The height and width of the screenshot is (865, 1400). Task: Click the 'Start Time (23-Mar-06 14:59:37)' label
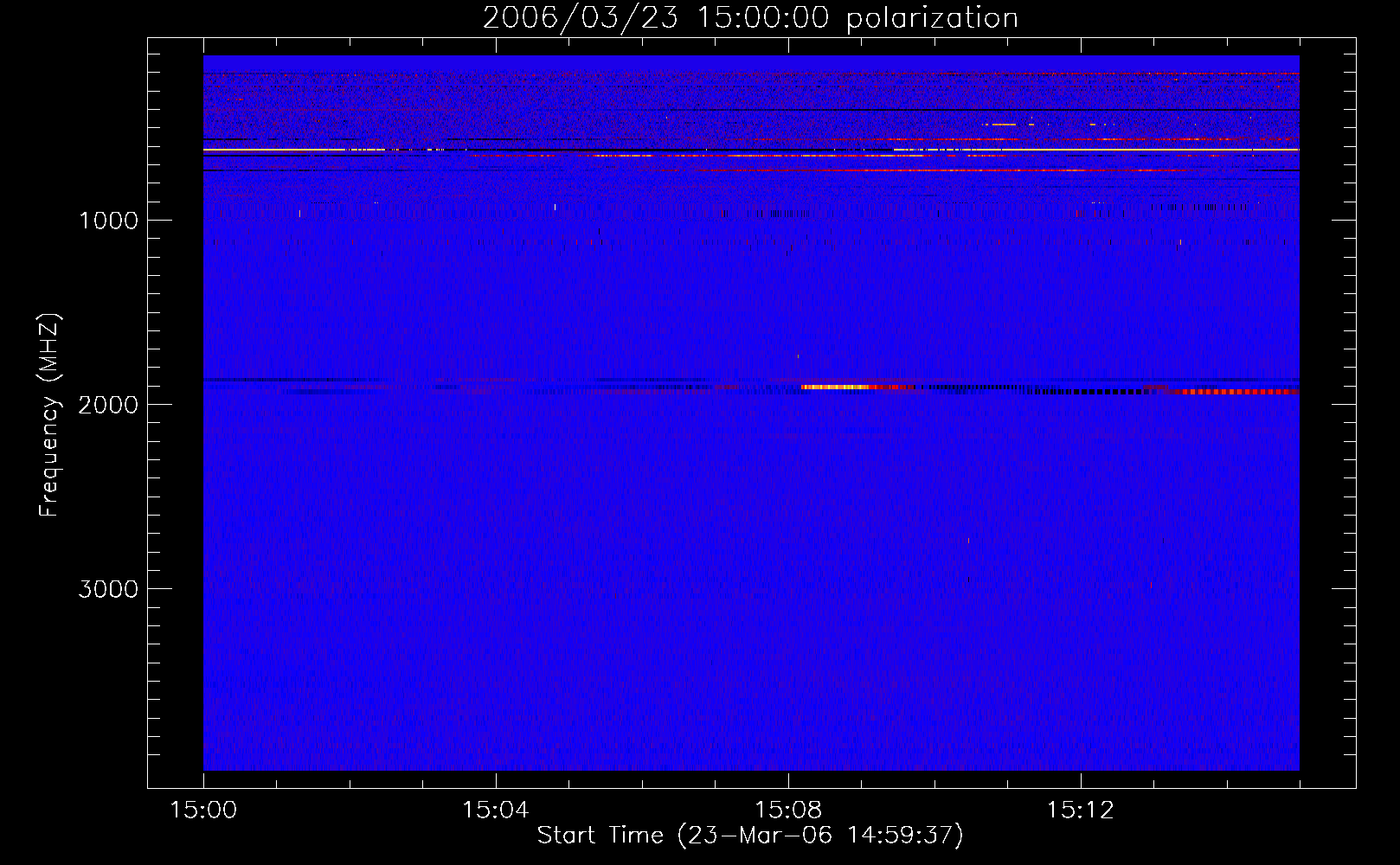[x=750, y=836]
